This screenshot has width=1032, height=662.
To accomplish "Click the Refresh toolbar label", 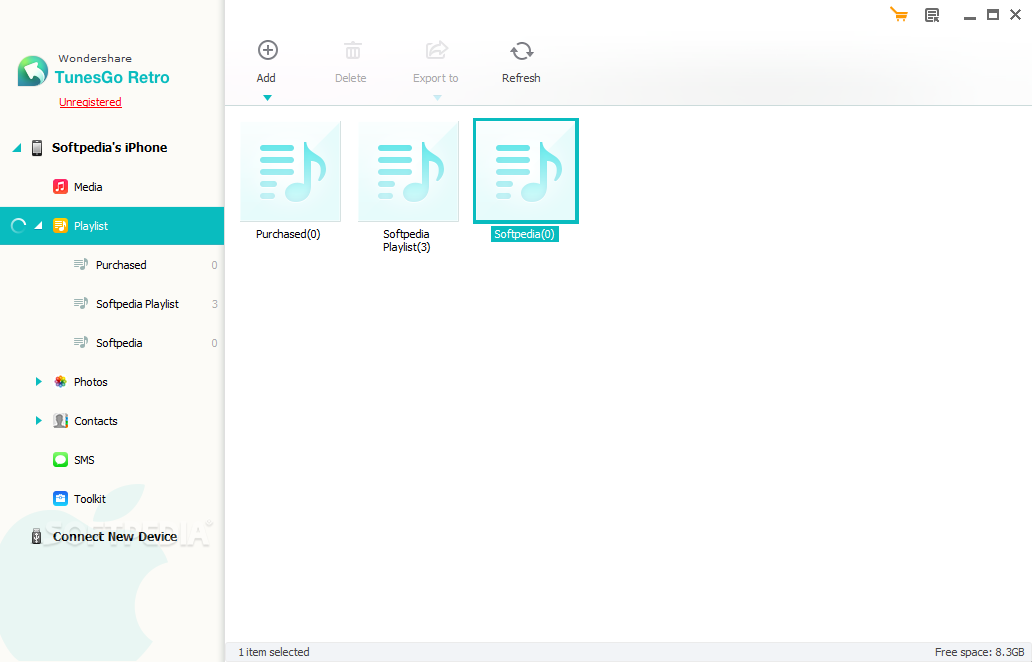I will point(521,78).
